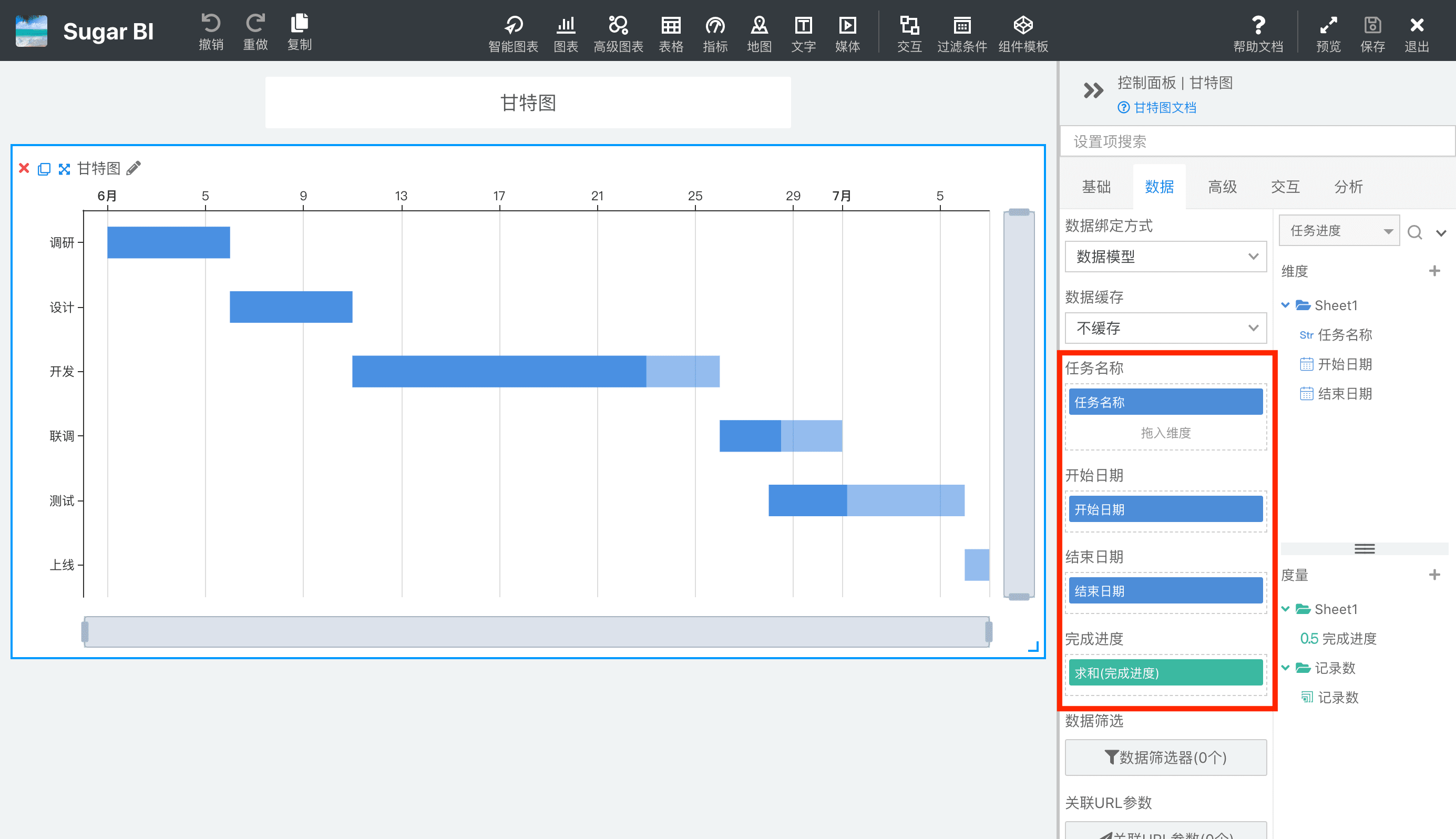The width and height of the screenshot is (1456, 839).
Task: Collapse the Sheet1 folder under 维度
Action: coord(1286,305)
